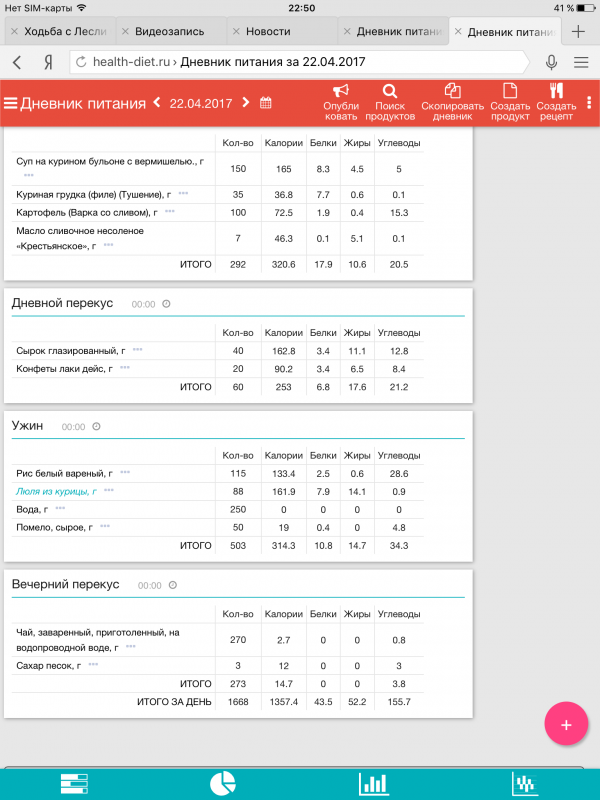The width and height of the screenshot is (600, 800).
Task: Open the hamburger menu beside Дневник питания
Action: pyautogui.click(x=11, y=103)
